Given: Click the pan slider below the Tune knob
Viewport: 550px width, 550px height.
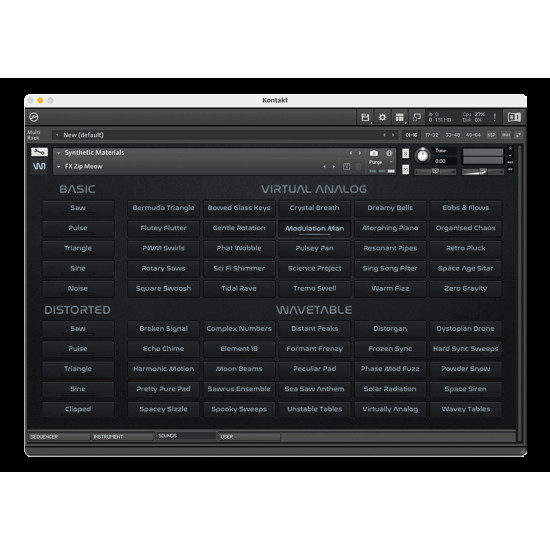Looking at the screenshot, I should [435, 172].
